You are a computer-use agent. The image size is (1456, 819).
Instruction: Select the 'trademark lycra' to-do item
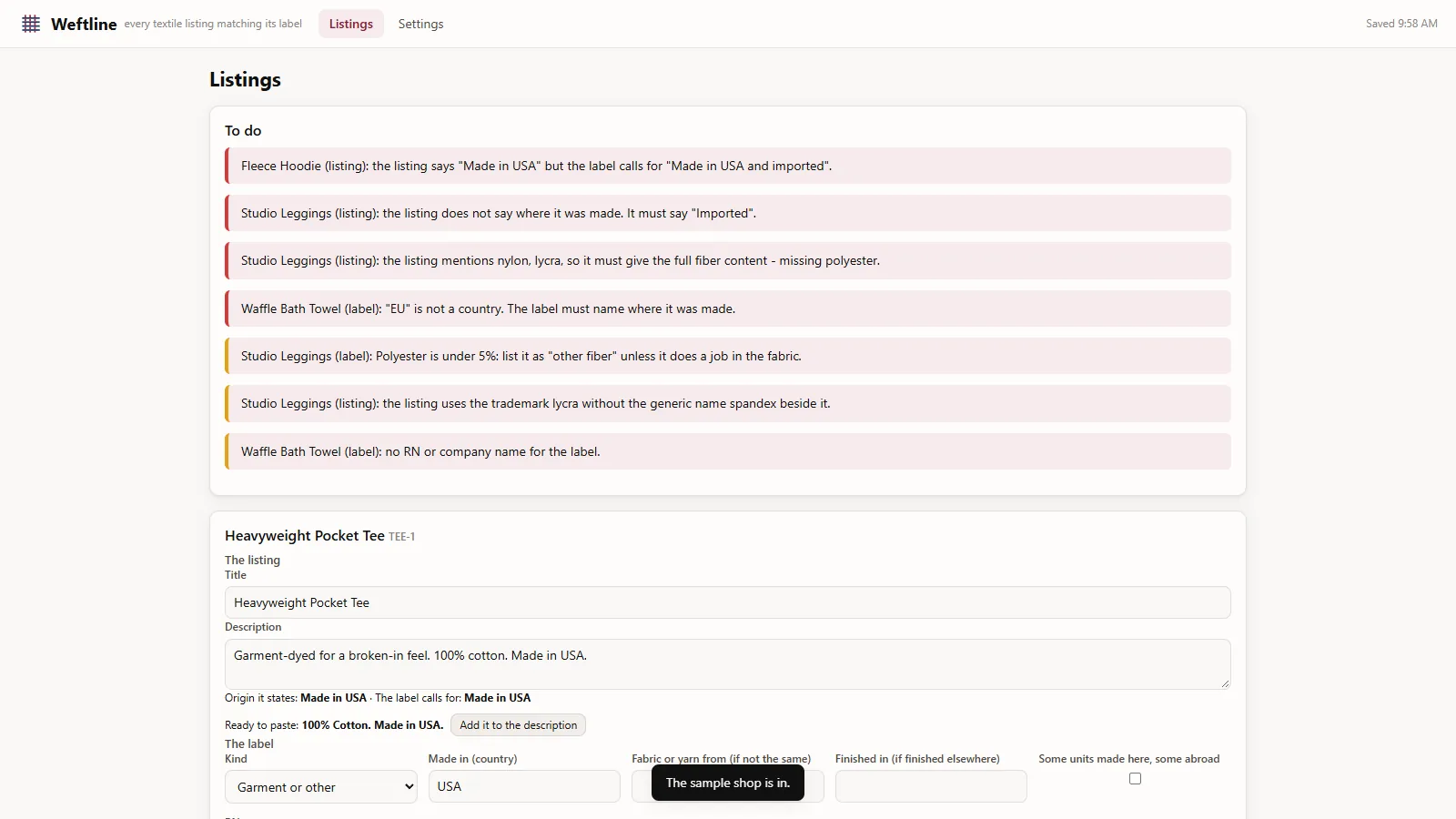(x=728, y=403)
